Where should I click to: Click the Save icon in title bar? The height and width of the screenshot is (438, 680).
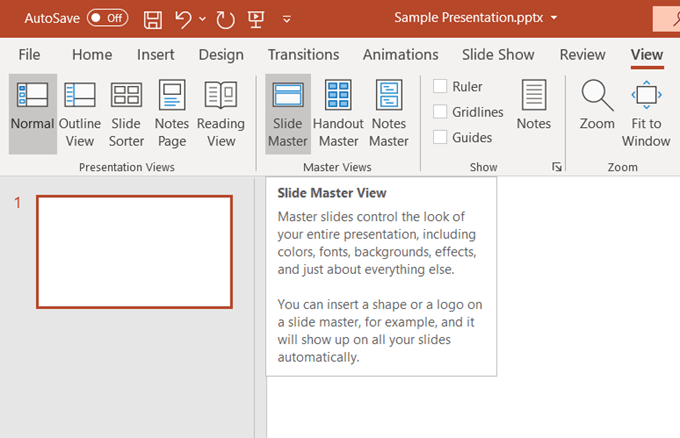click(153, 19)
